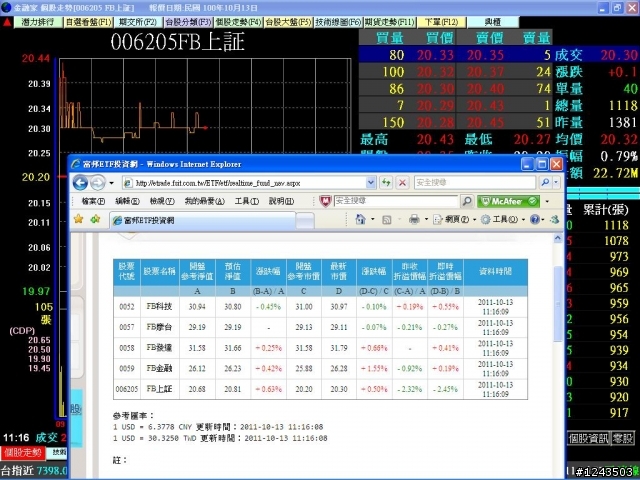The image size is (640, 480).
Task: Click red triangle icon at toolbar left
Action: [7, 22]
